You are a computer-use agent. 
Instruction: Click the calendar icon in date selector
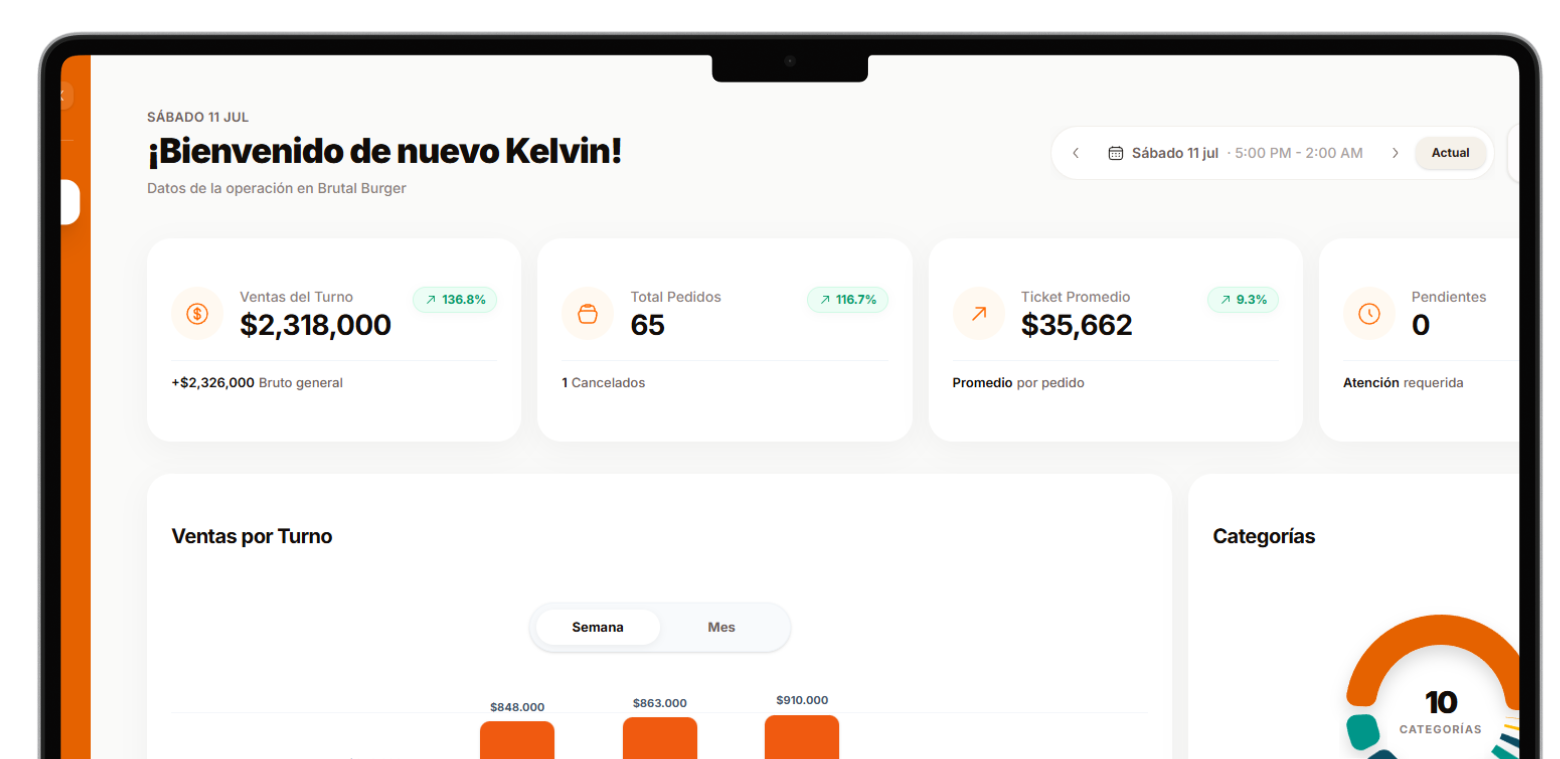tap(1116, 153)
